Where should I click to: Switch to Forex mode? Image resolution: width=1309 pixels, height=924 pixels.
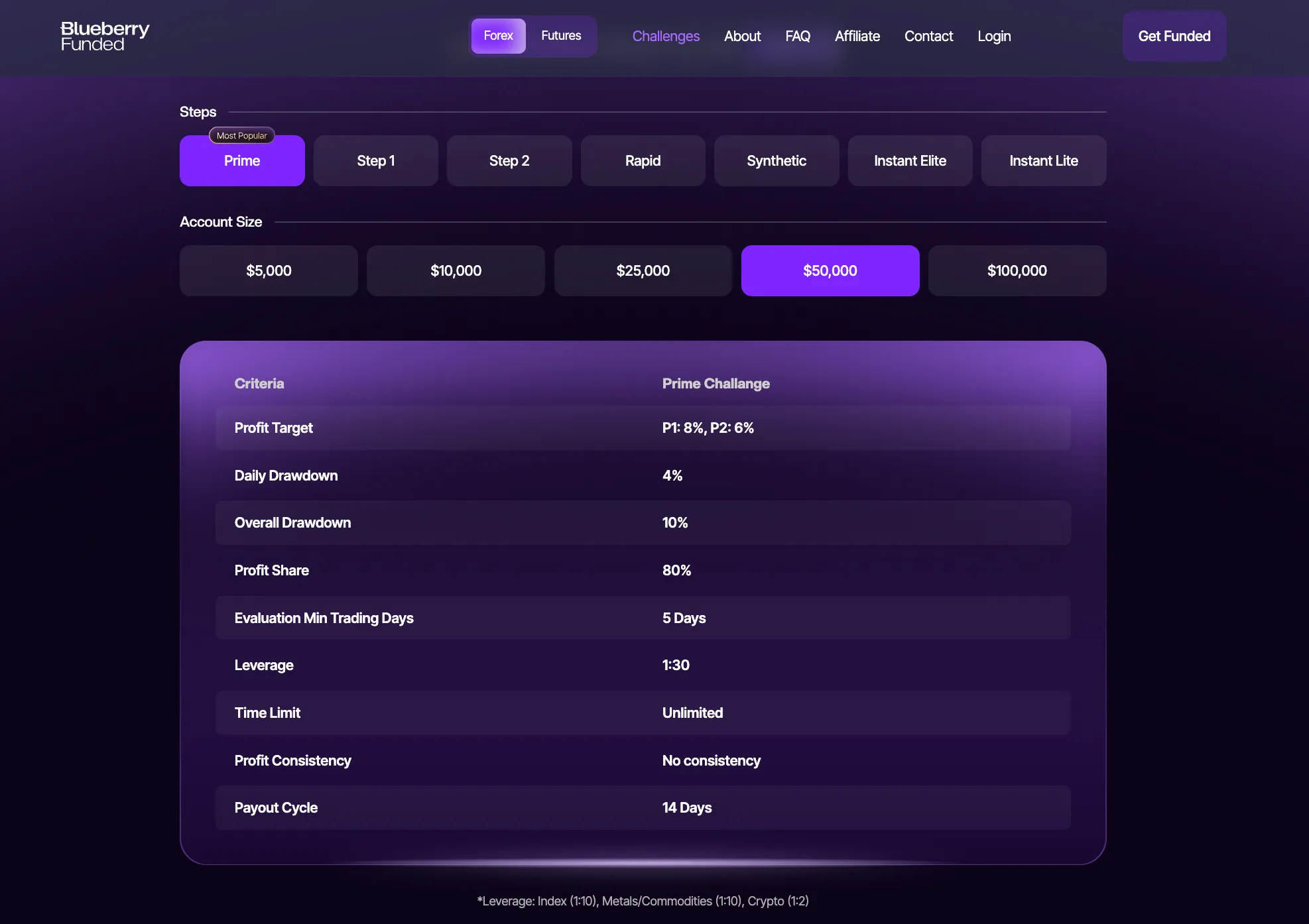[498, 36]
